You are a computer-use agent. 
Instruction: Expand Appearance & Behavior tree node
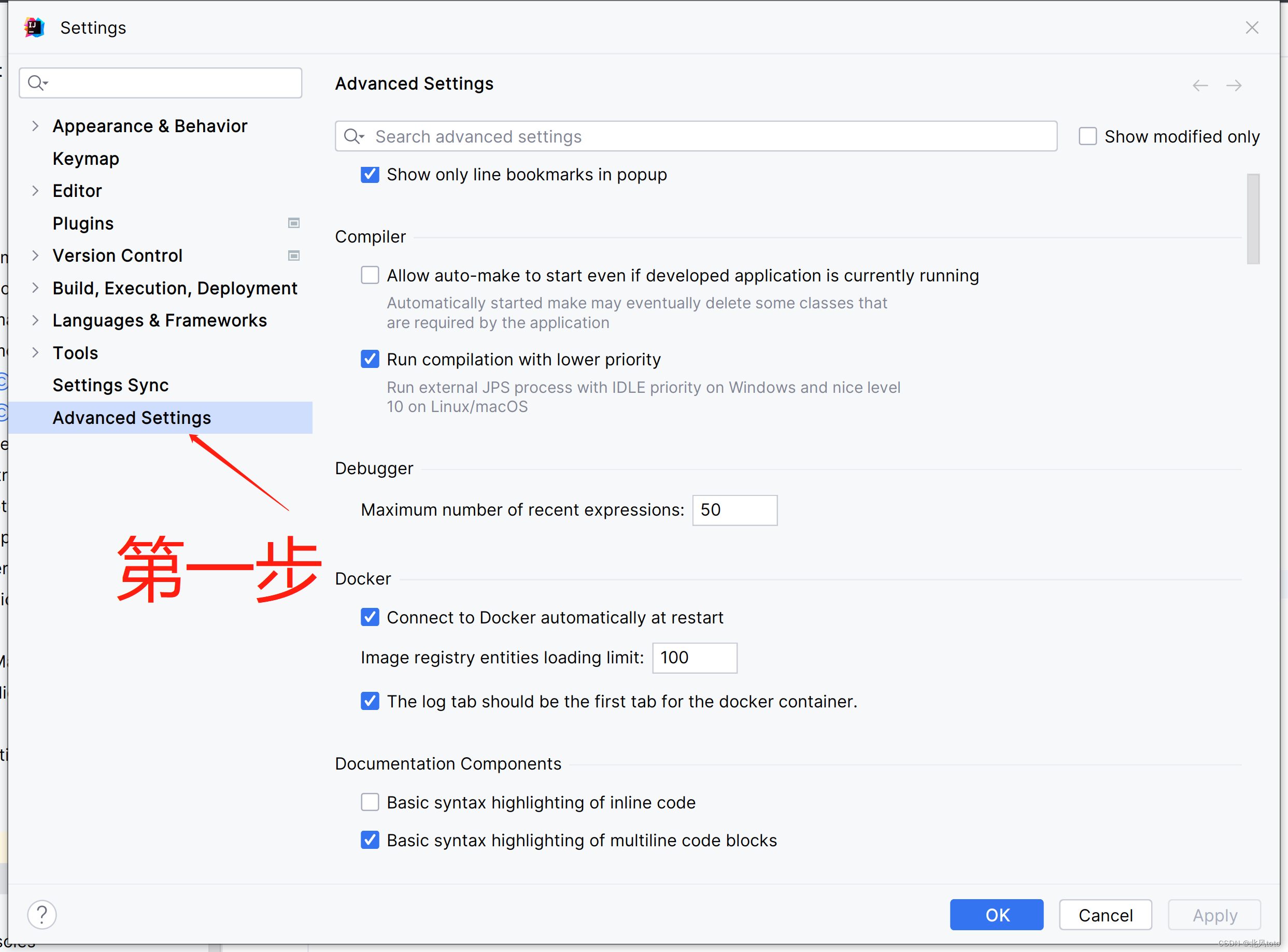click(35, 126)
